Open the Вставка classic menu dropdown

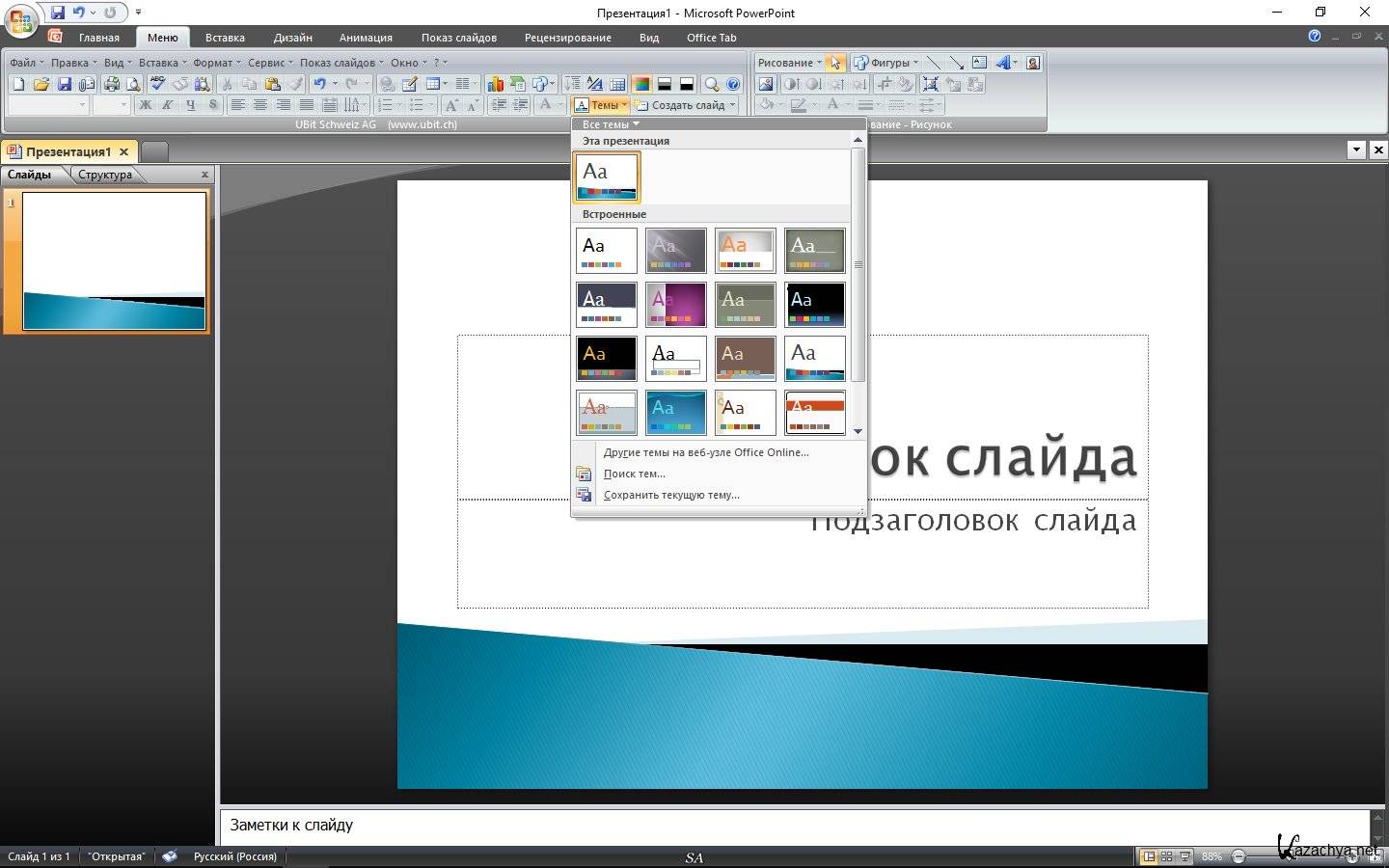[162, 63]
